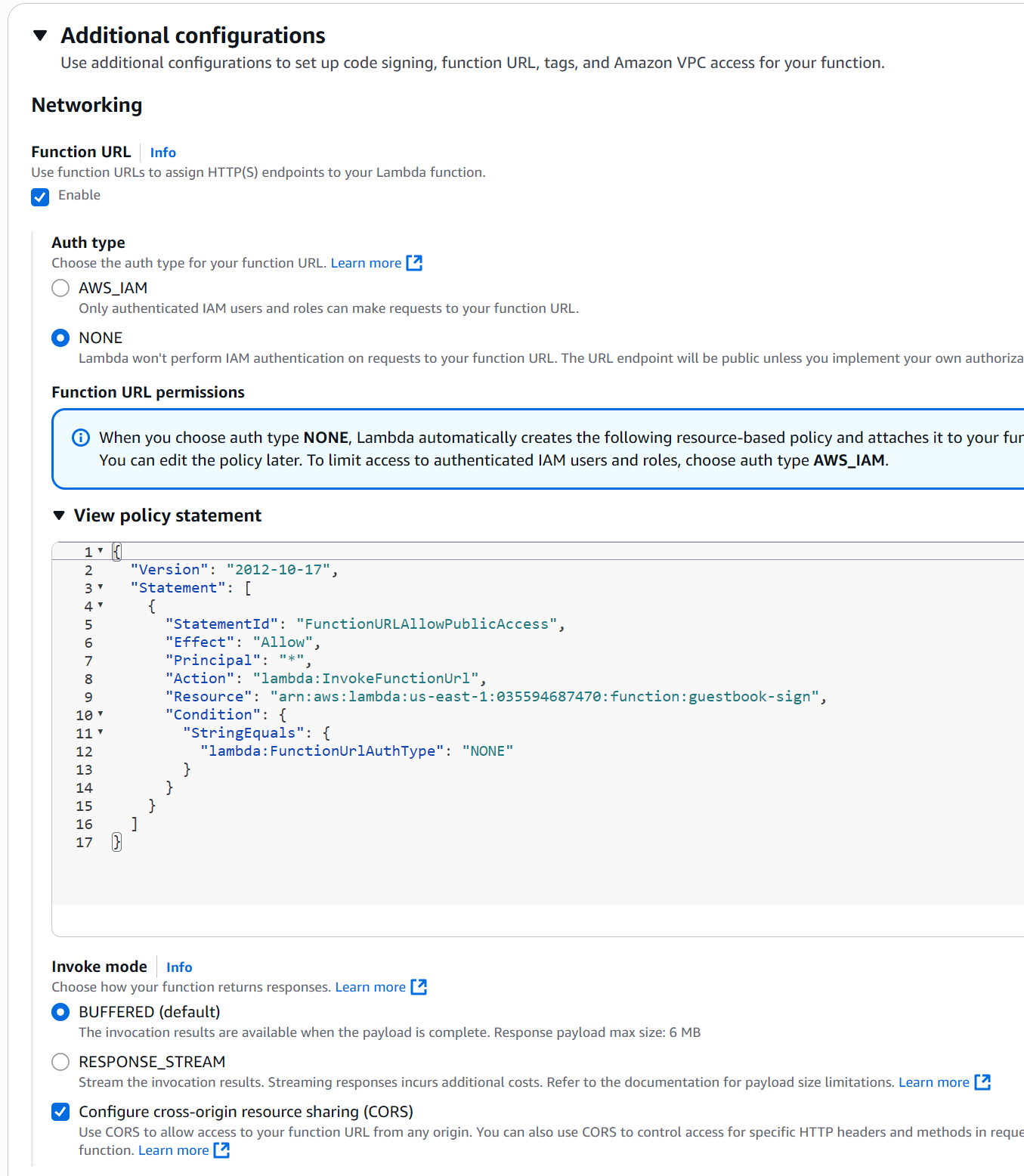Collapse the View policy statement section
This screenshot has width=1024, height=1176.
59,515
